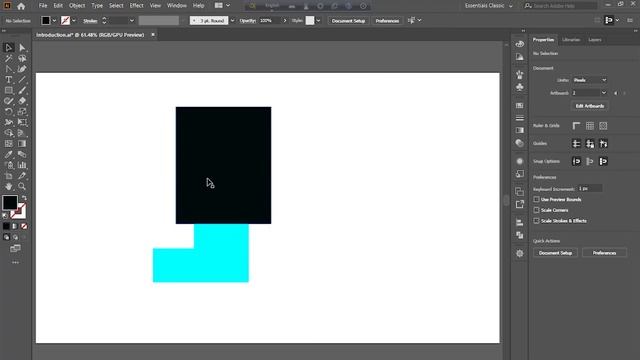Toggle show guides button
The width and height of the screenshot is (640, 360).
(x=576, y=144)
